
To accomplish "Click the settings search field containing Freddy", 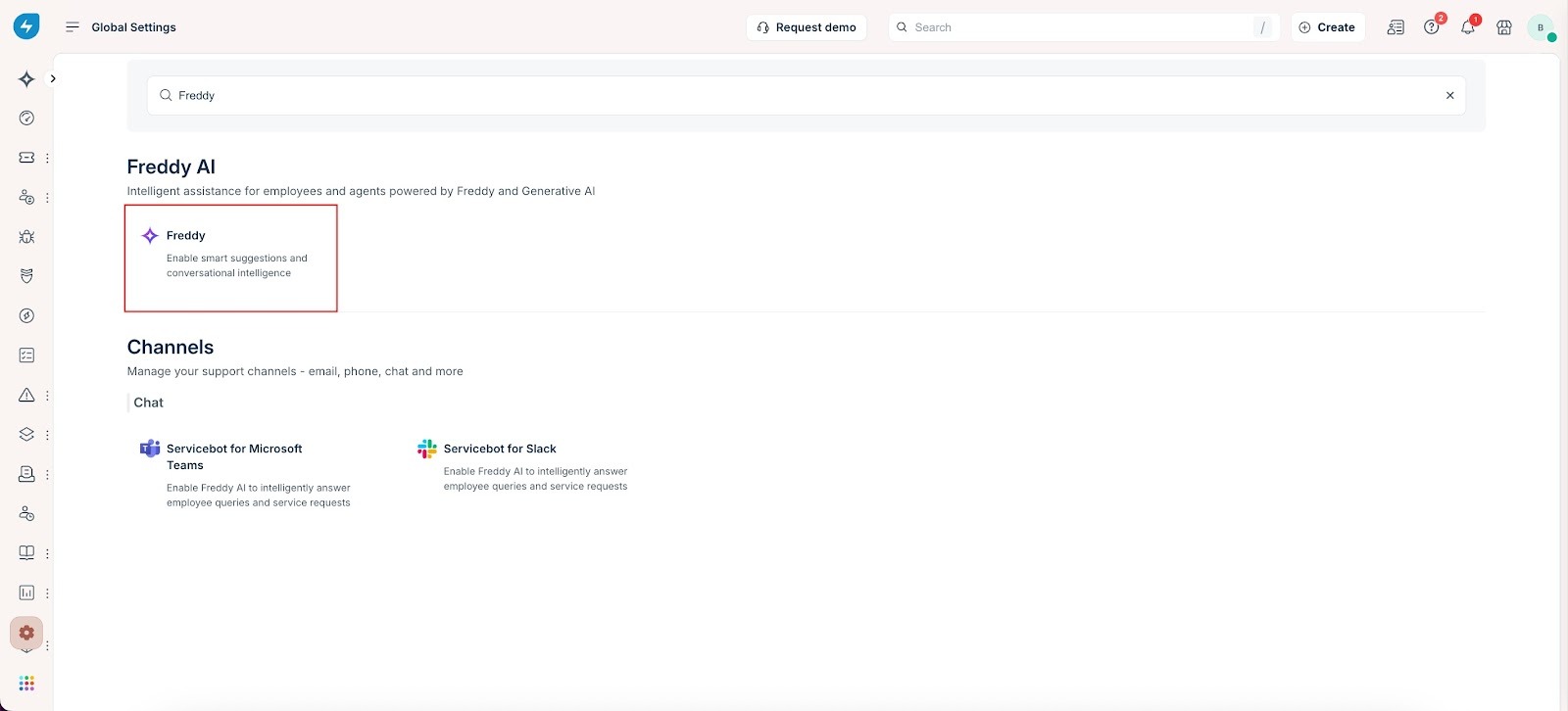I will [807, 95].
